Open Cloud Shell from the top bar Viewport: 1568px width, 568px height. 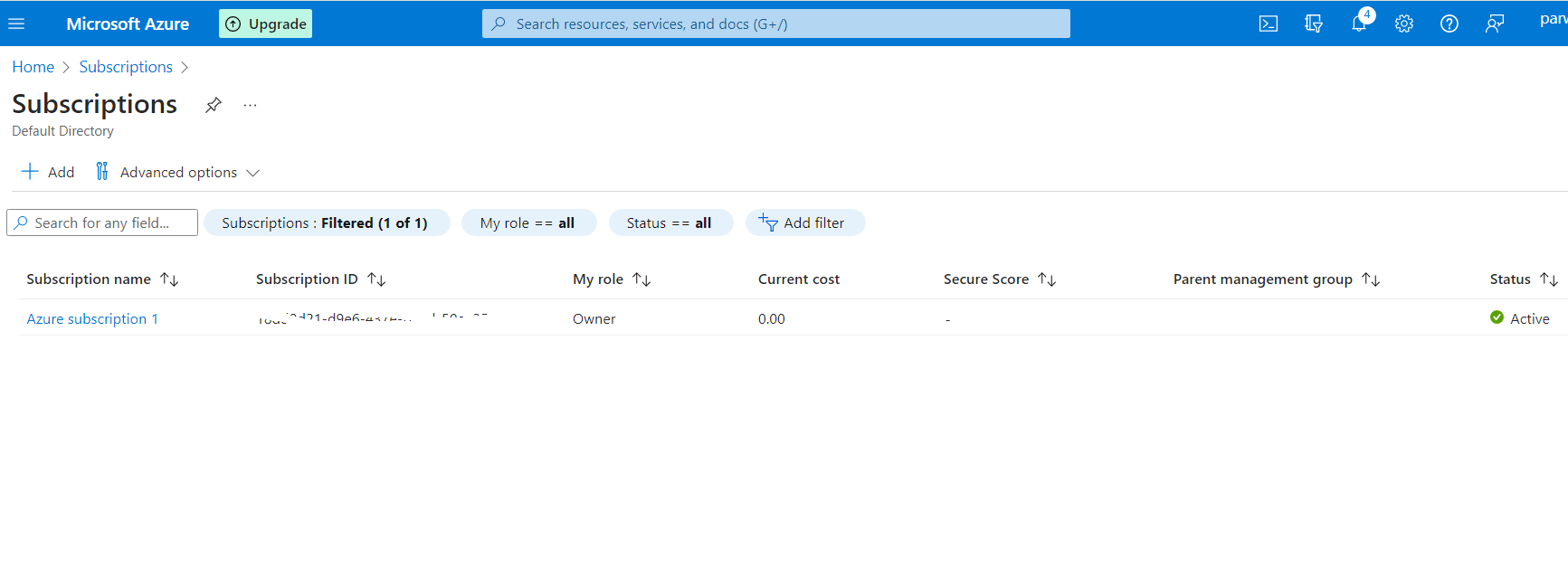click(1269, 24)
